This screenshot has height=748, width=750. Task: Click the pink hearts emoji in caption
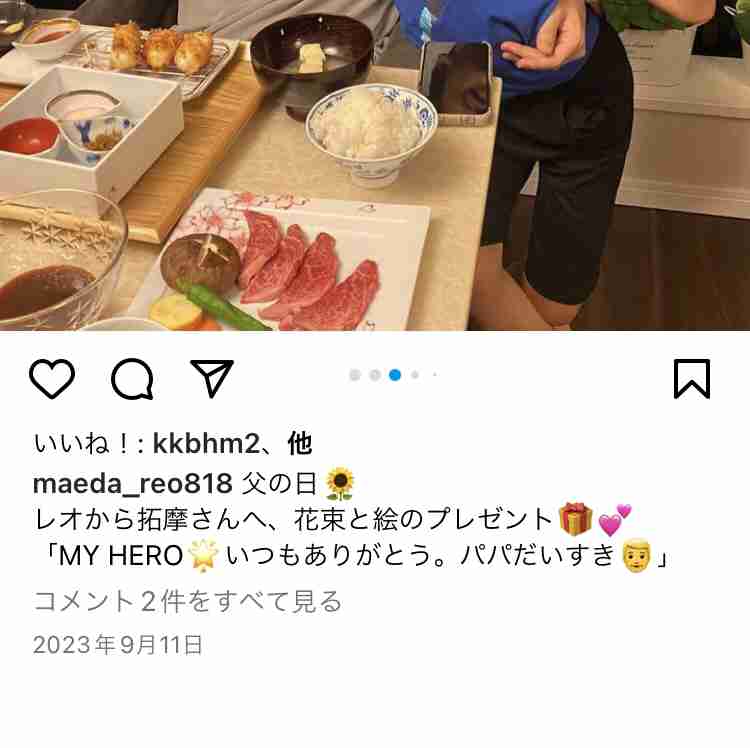point(615,519)
